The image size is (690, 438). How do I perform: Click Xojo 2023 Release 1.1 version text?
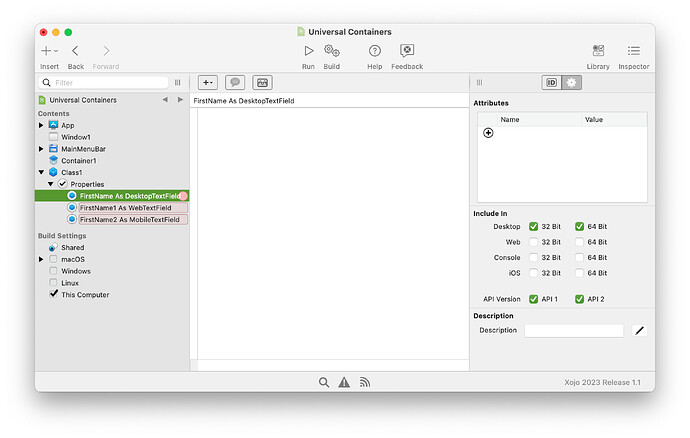(x=602, y=382)
